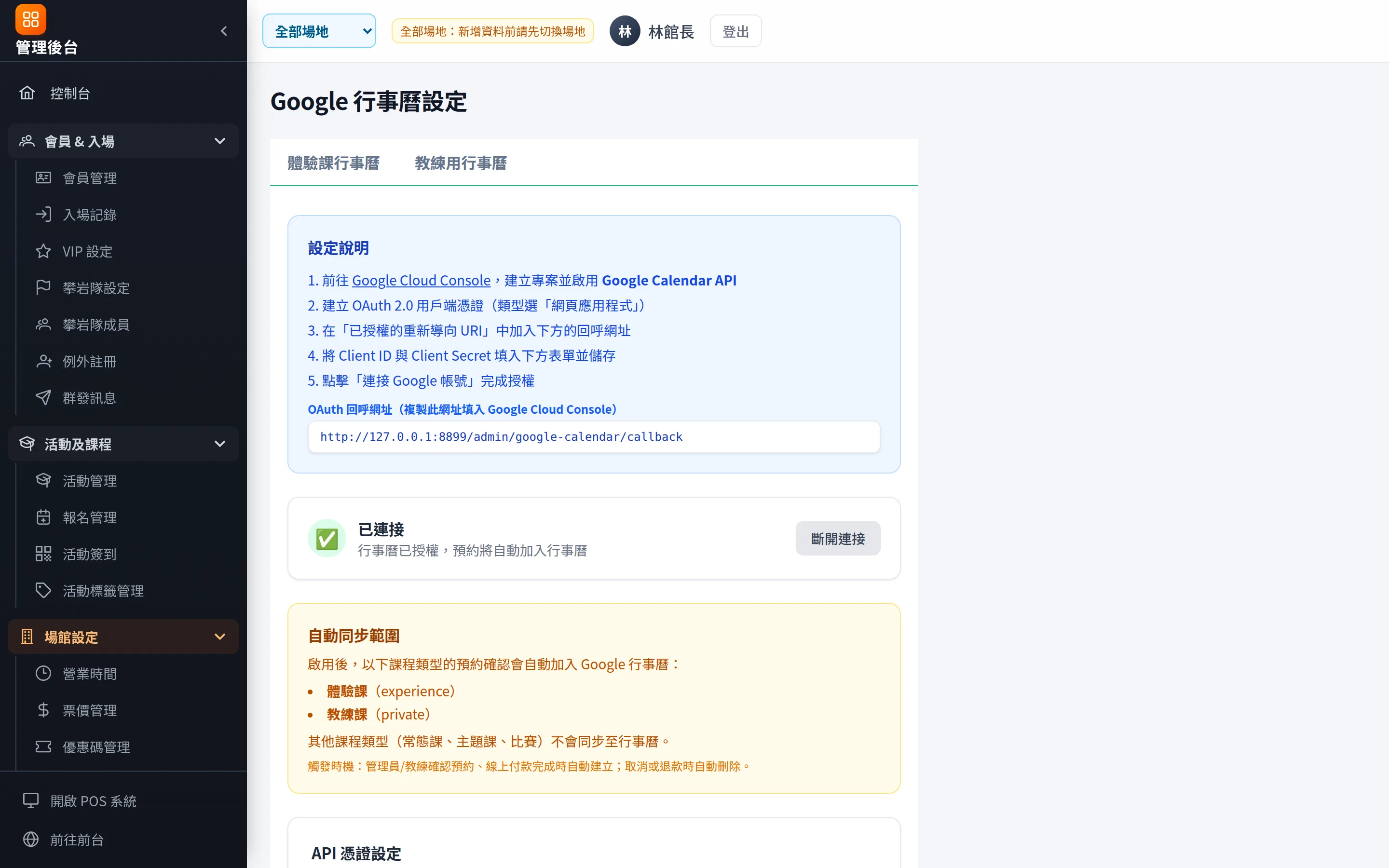
Task: Click the 活動及課程 section cap icon
Action: (27, 444)
